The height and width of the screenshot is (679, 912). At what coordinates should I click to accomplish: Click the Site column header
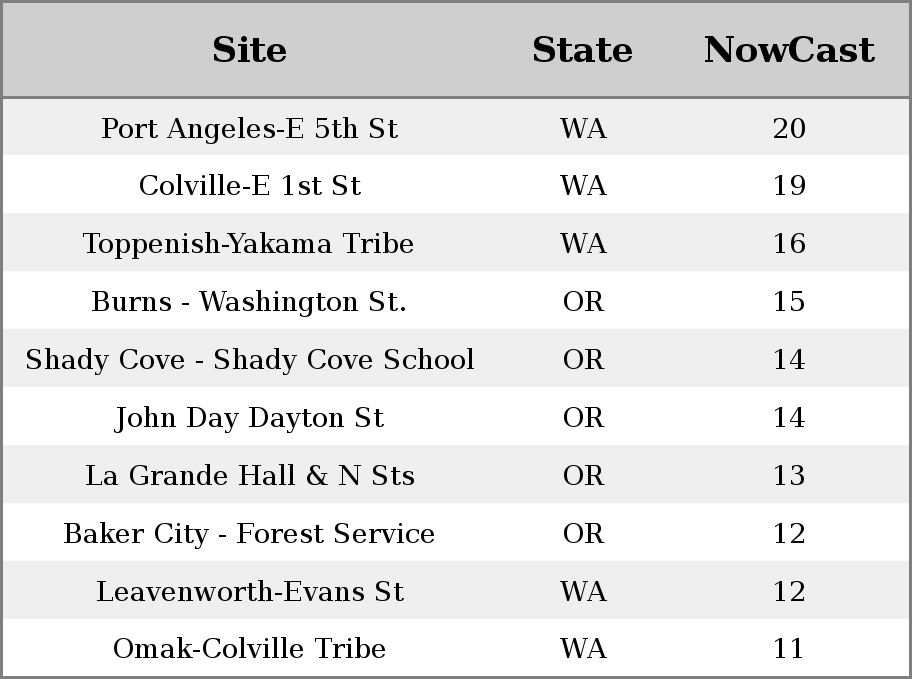click(250, 50)
